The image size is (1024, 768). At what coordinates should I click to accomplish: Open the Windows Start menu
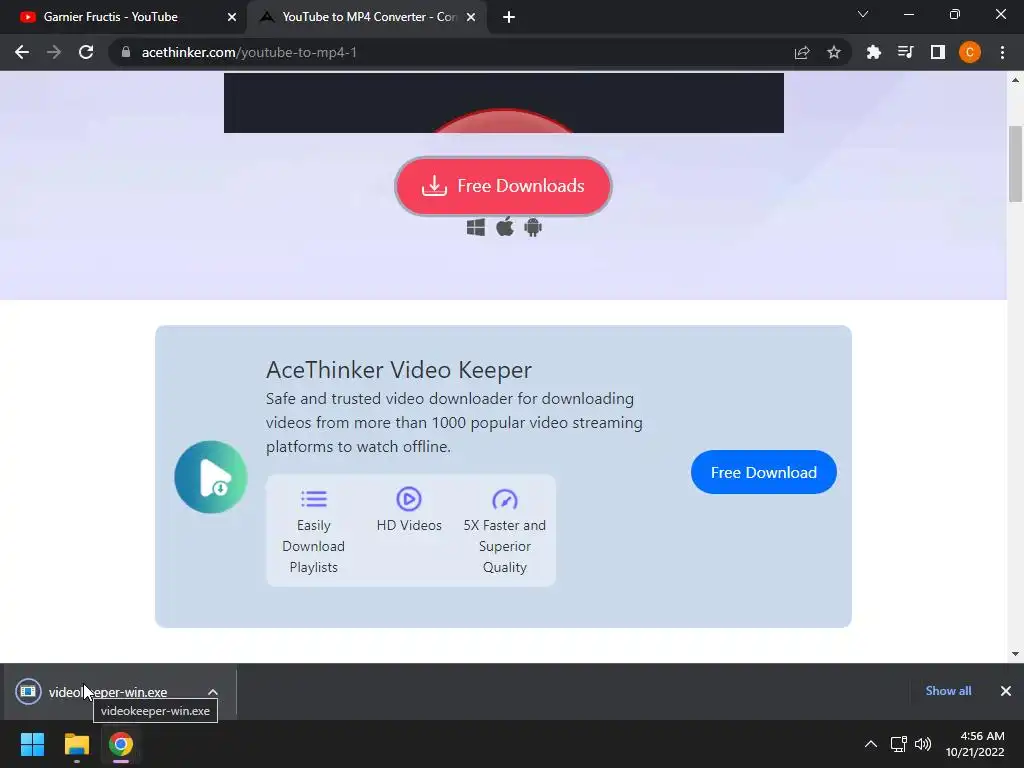point(32,744)
